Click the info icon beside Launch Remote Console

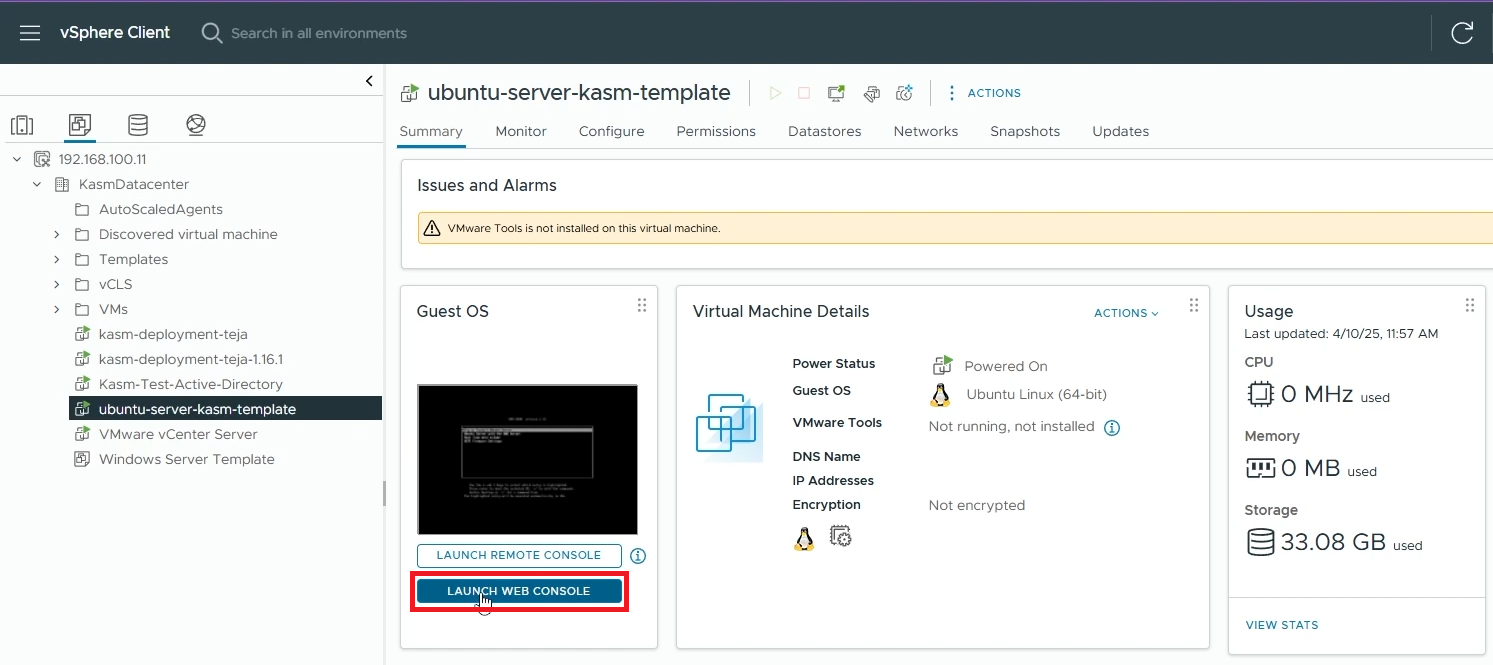(638, 556)
